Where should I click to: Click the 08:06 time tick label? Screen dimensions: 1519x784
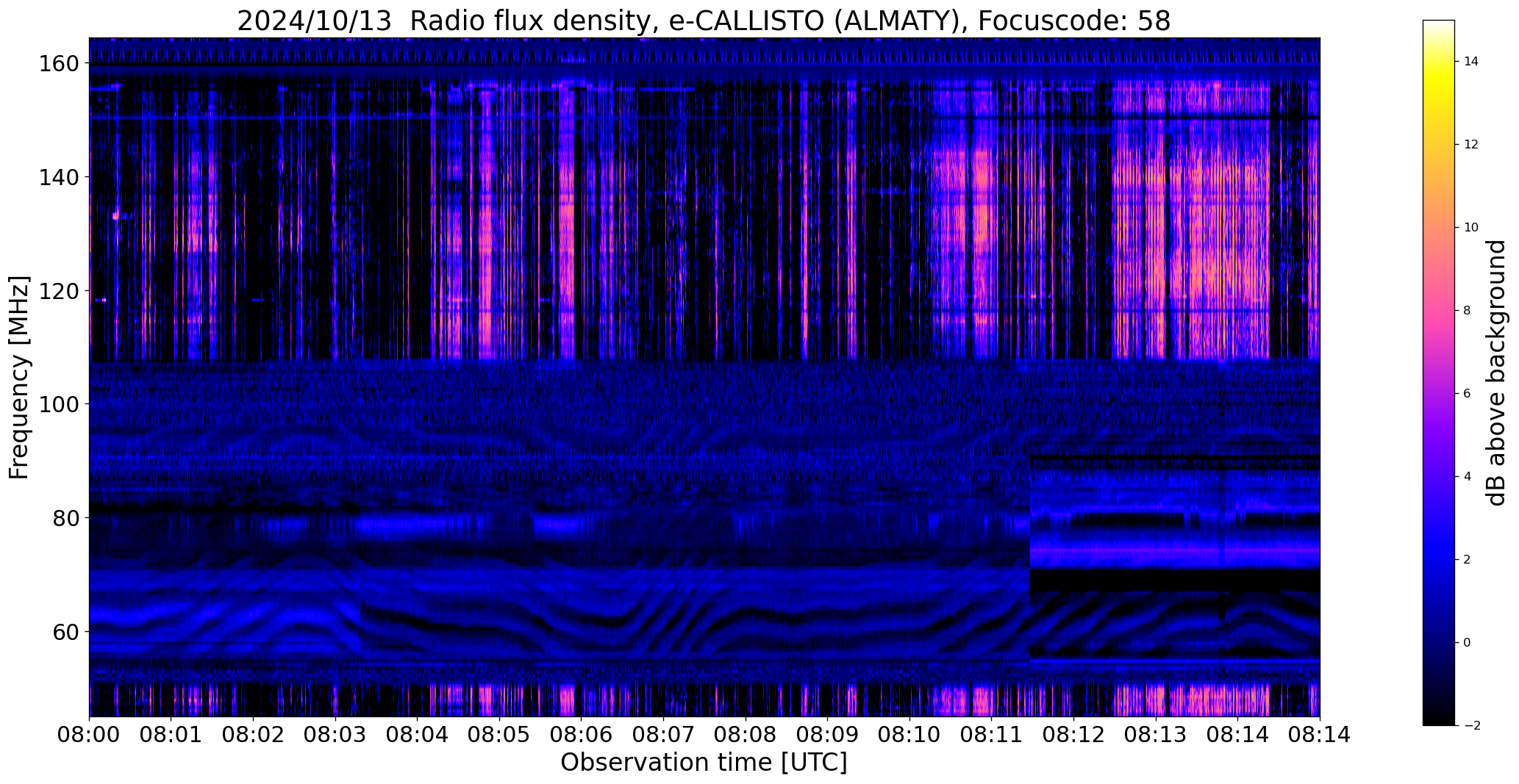(x=582, y=735)
